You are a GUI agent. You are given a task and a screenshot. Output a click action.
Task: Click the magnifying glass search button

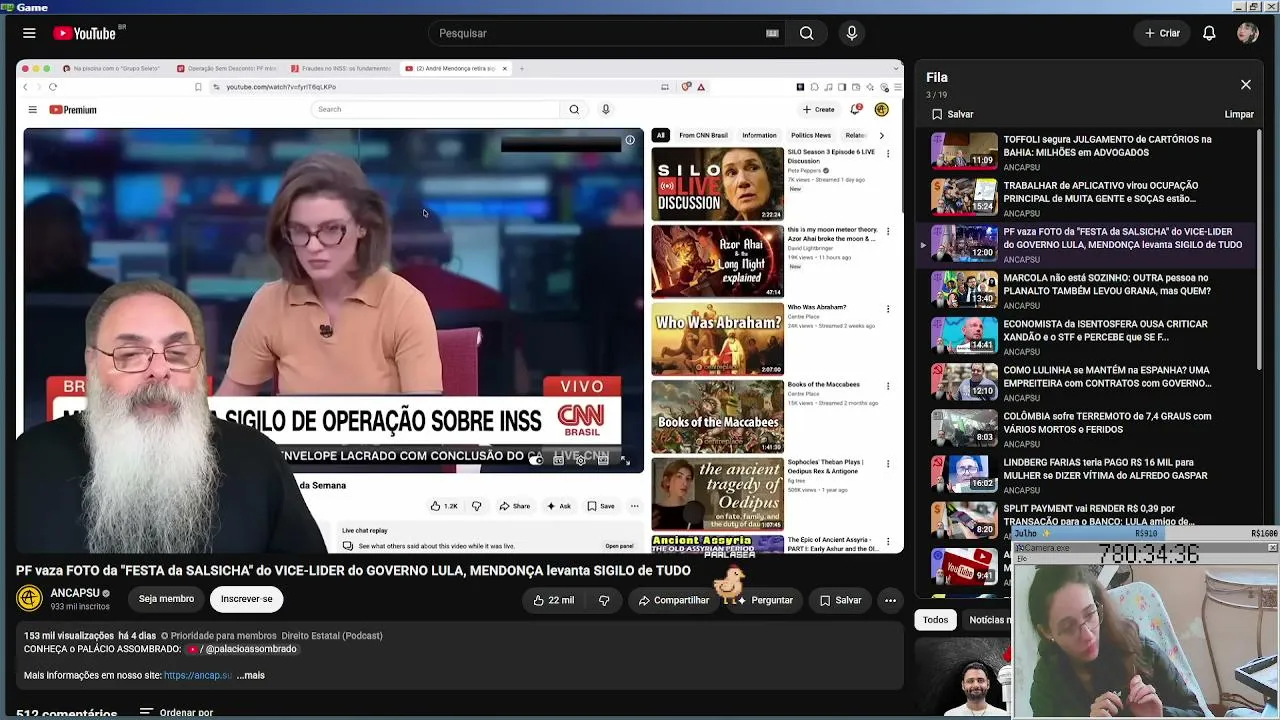pos(806,33)
